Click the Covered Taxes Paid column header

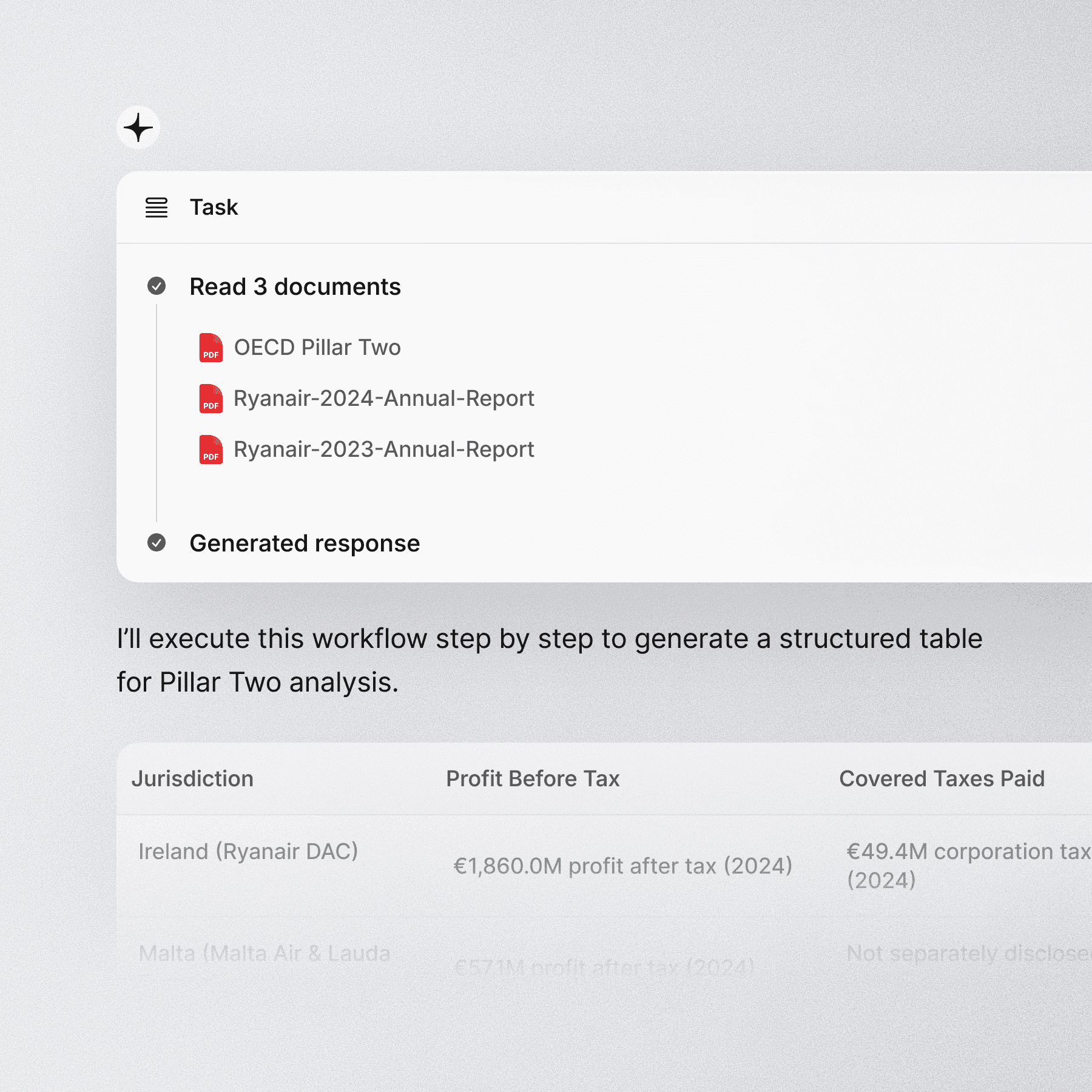pos(942,778)
